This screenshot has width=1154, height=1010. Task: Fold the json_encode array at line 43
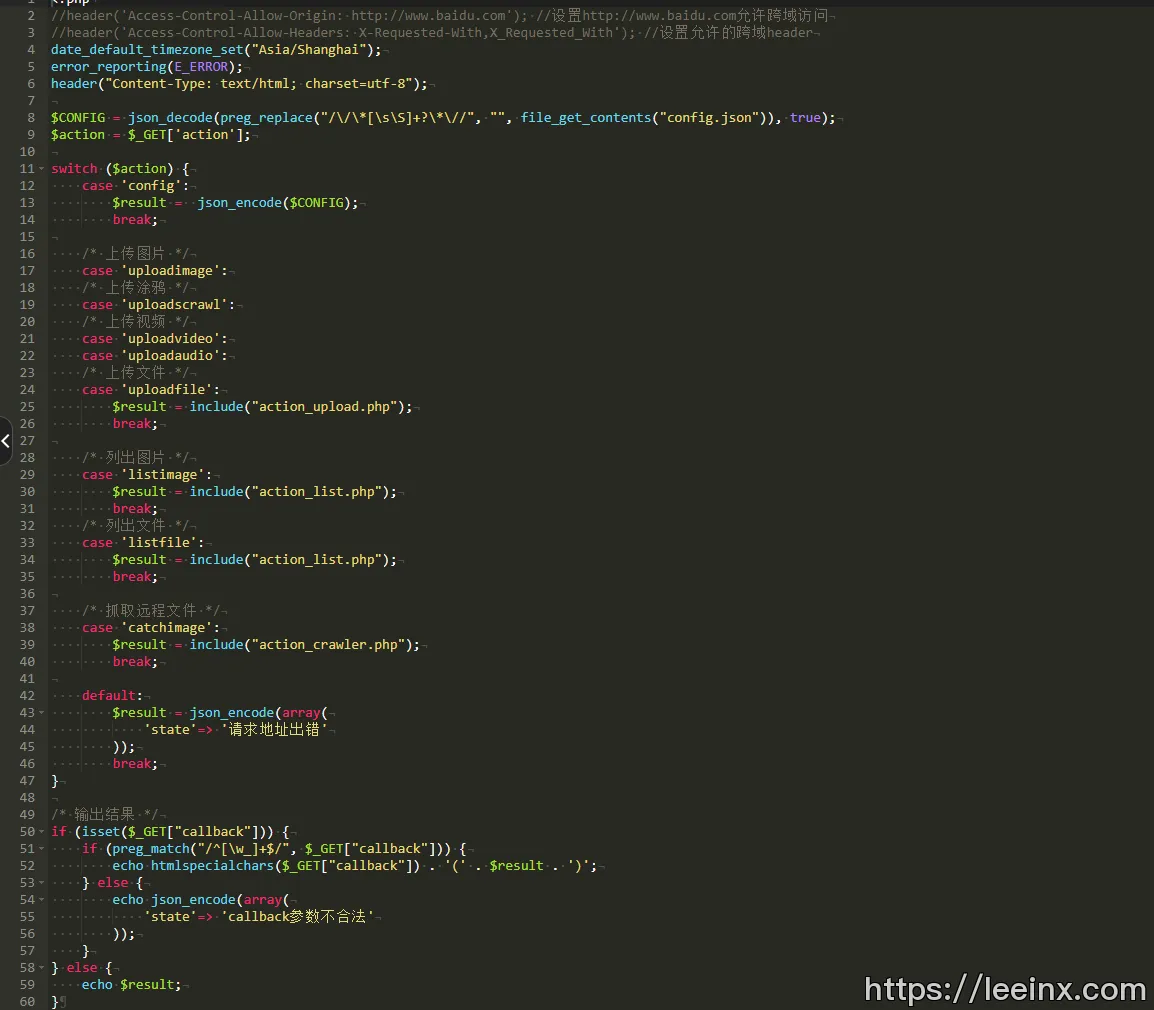[x=41, y=713]
